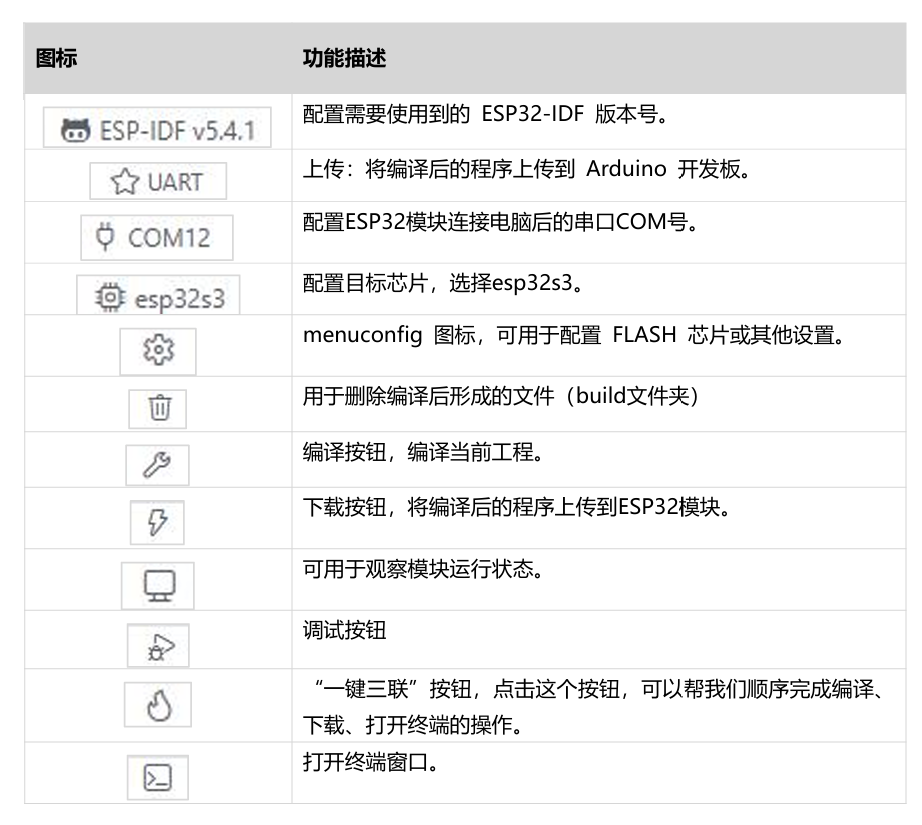Click the 串口COM号 description text
This screenshot has width=922, height=825.
point(490,221)
